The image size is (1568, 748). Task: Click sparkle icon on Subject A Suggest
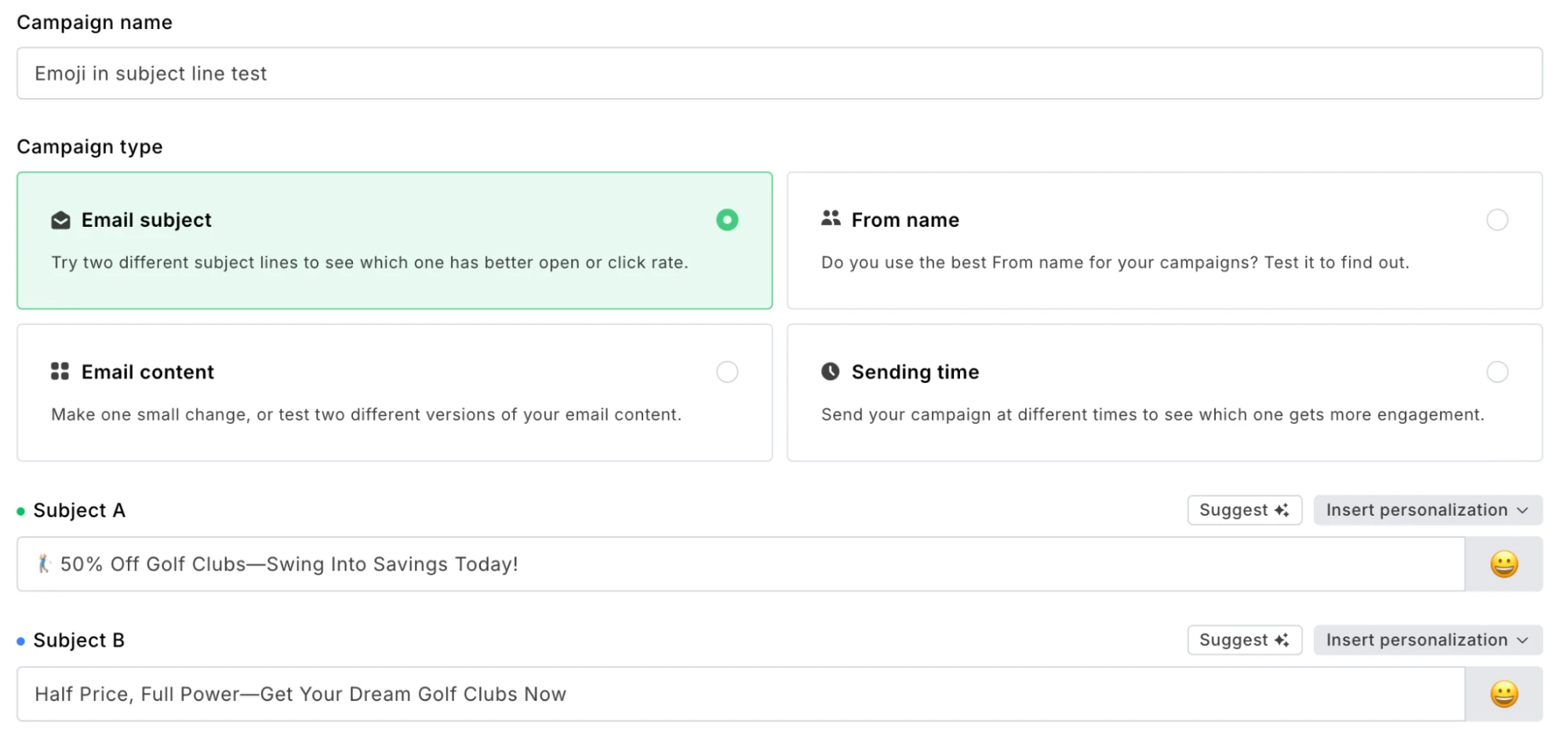click(1282, 510)
